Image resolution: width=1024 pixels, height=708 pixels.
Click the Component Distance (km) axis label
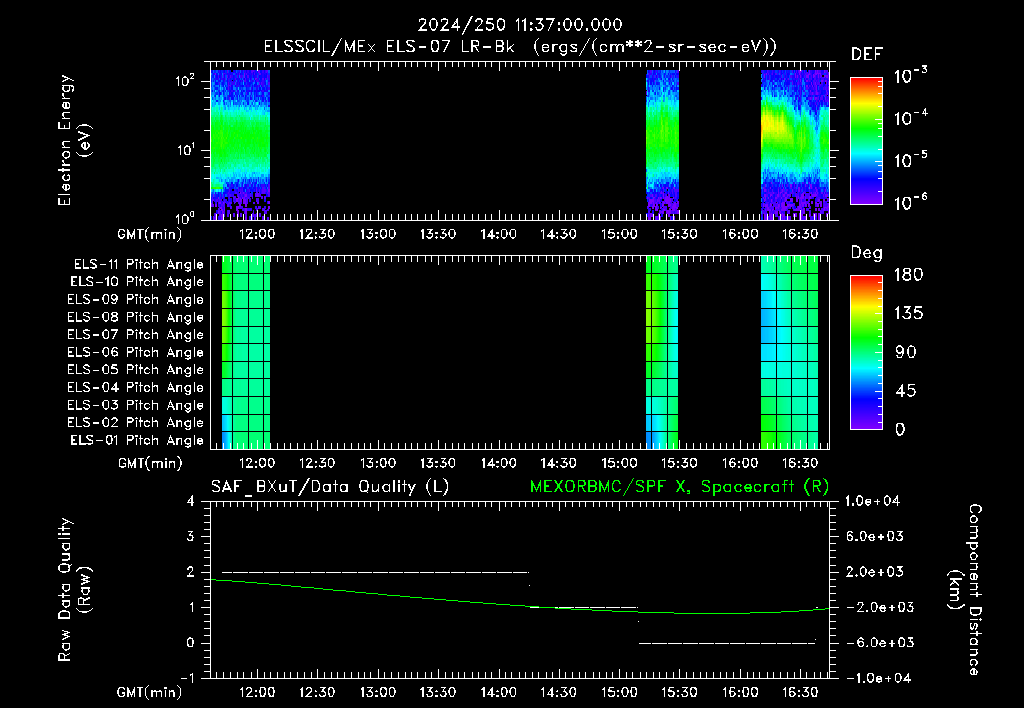pos(964,589)
